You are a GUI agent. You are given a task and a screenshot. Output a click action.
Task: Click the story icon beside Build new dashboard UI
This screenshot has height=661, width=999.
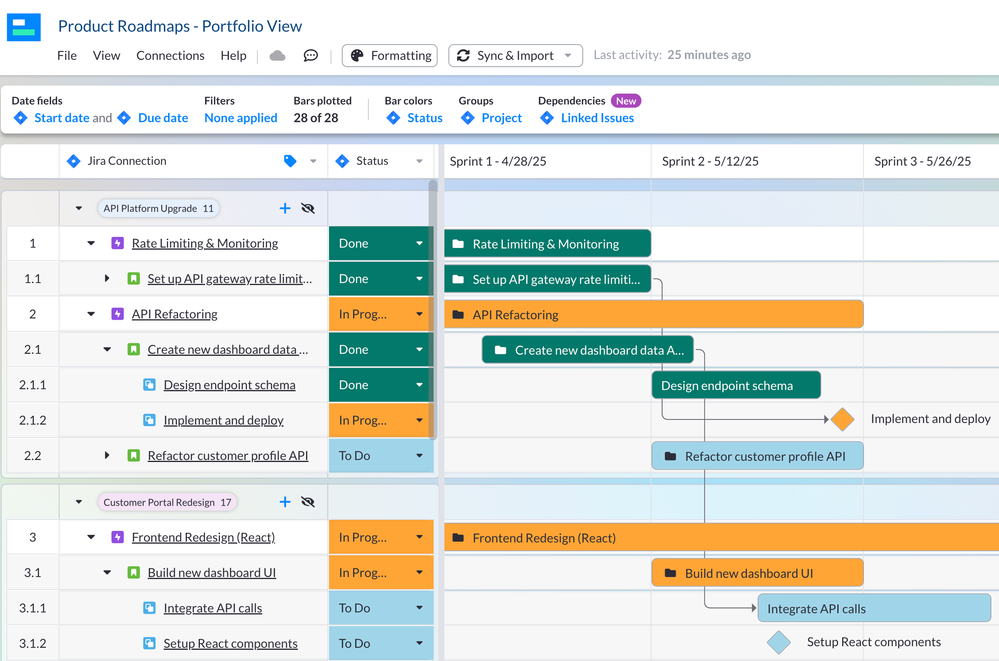pos(133,572)
